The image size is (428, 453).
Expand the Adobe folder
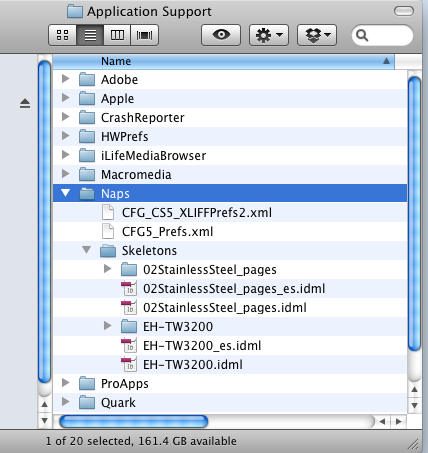66,79
